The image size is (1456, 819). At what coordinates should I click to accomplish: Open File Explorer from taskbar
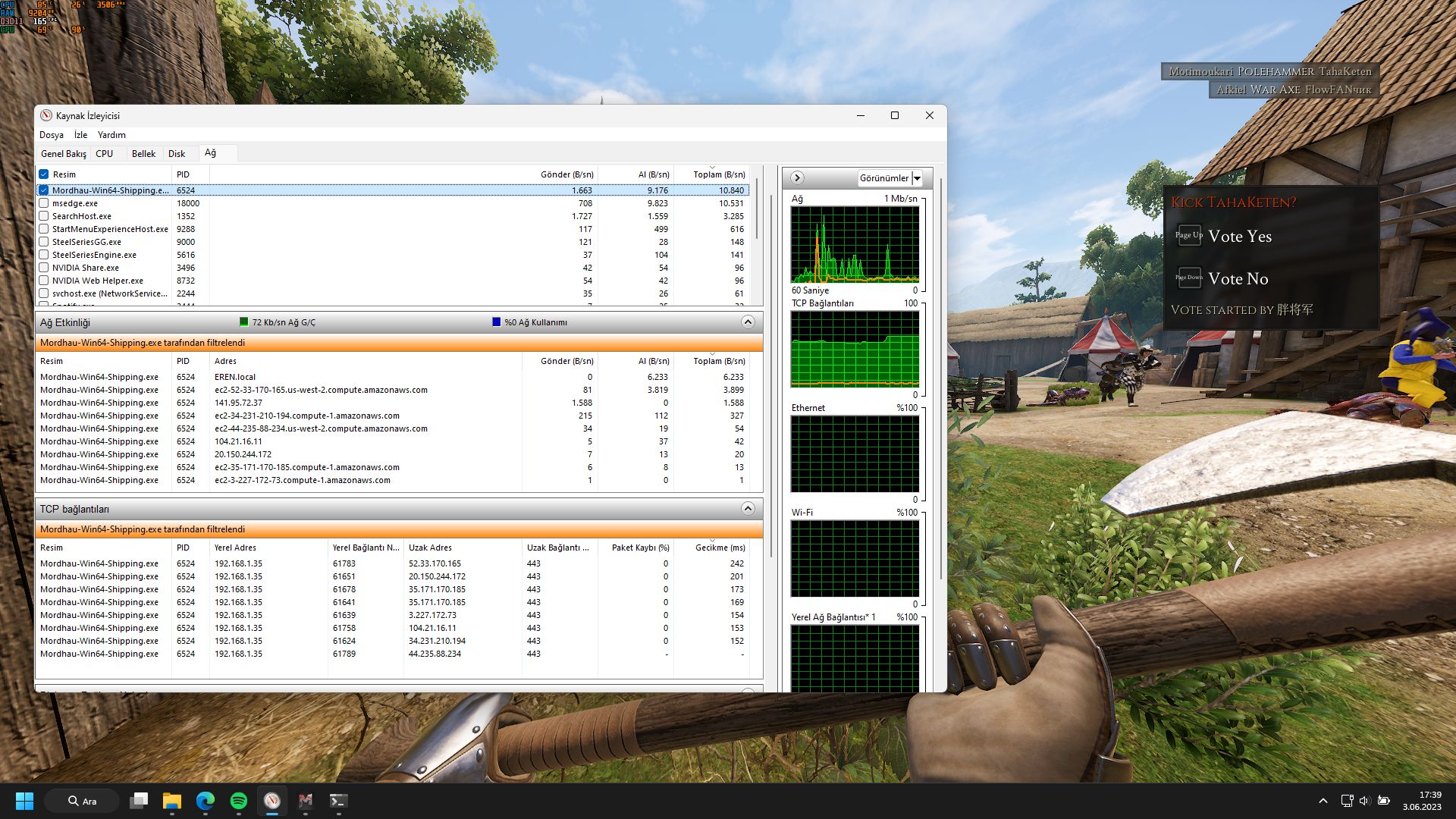(x=172, y=801)
